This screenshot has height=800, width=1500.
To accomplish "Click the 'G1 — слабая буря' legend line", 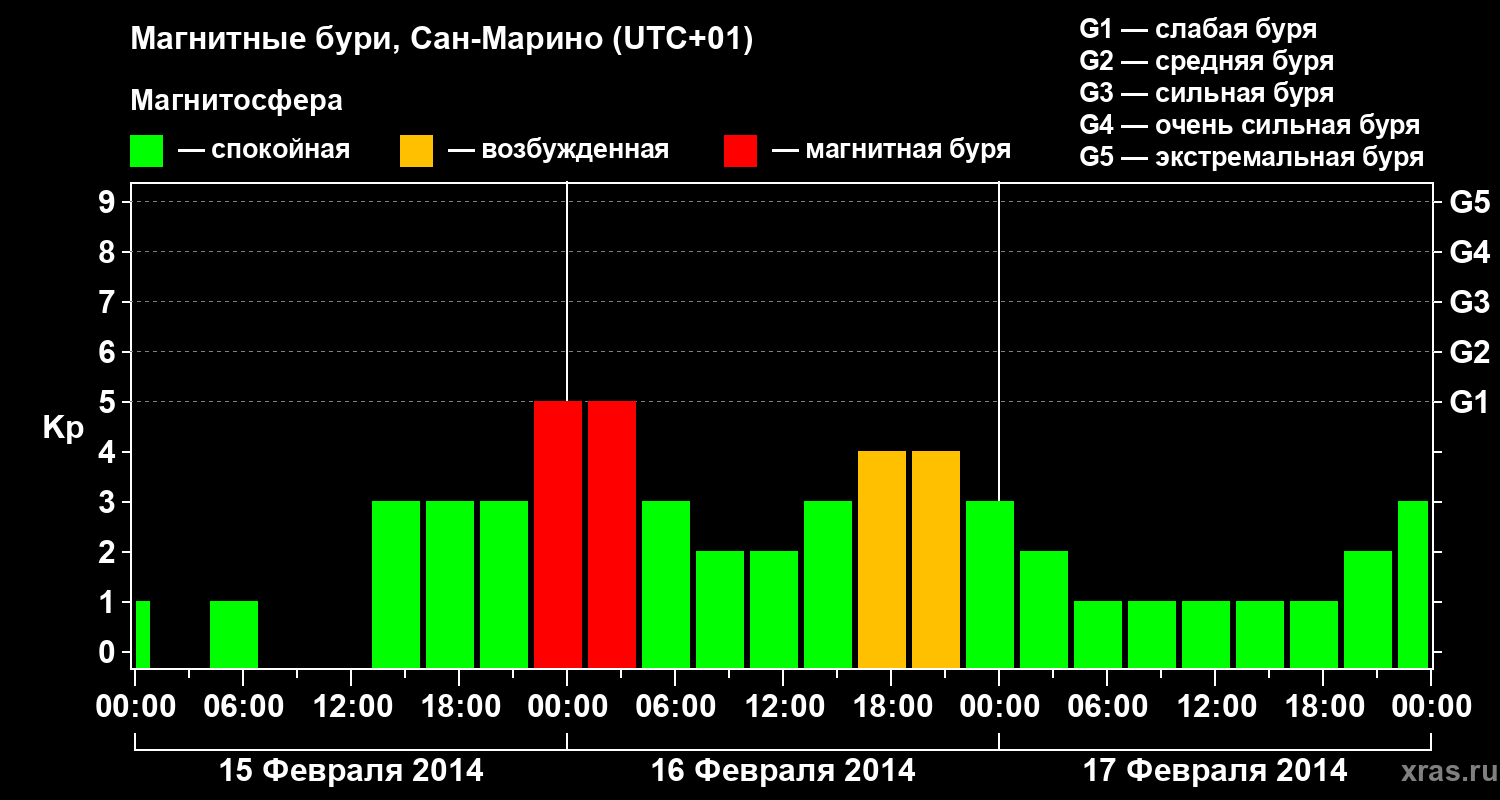I will (x=1198, y=29).
